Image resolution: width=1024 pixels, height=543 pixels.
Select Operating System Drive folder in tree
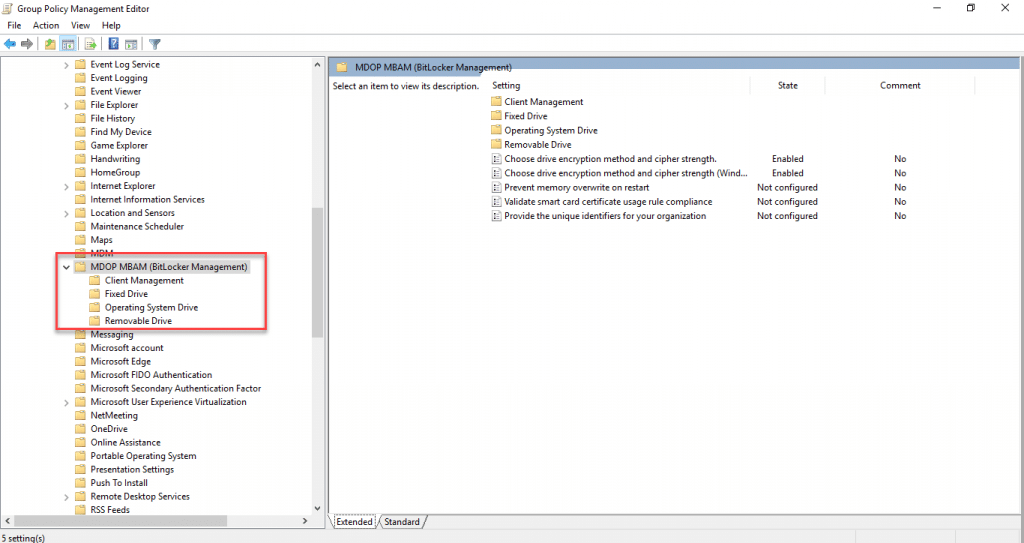150,308
